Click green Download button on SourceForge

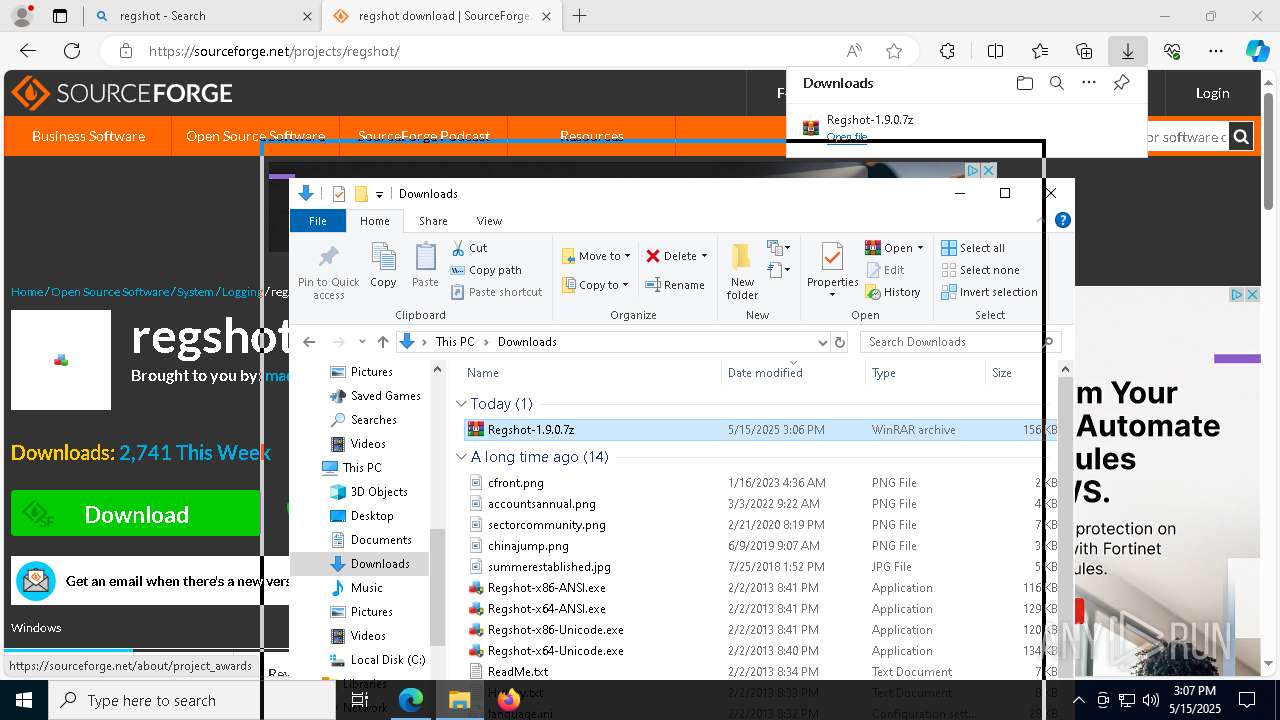(136, 514)
